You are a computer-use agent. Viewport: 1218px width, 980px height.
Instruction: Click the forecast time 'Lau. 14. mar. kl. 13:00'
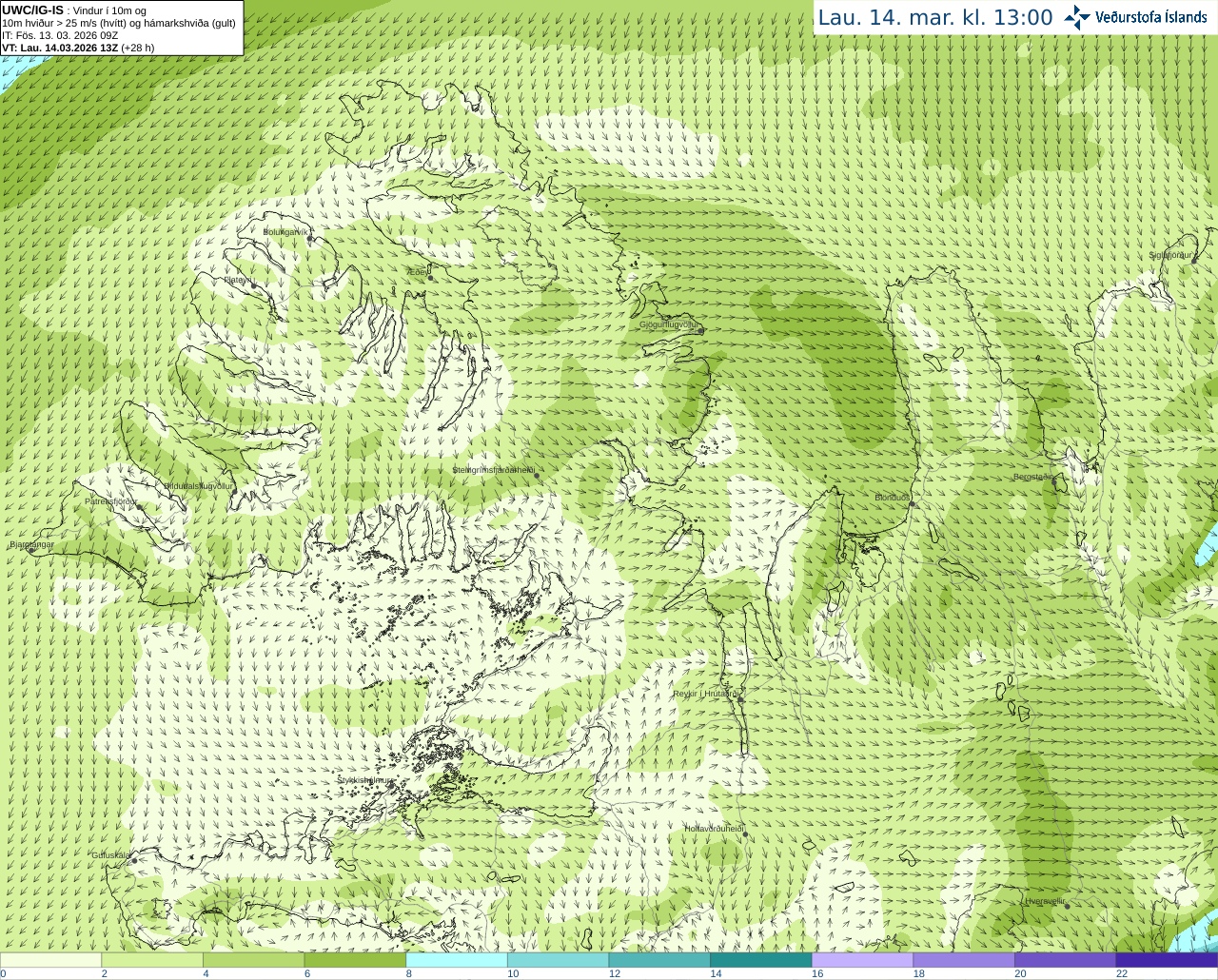(935, 18)
